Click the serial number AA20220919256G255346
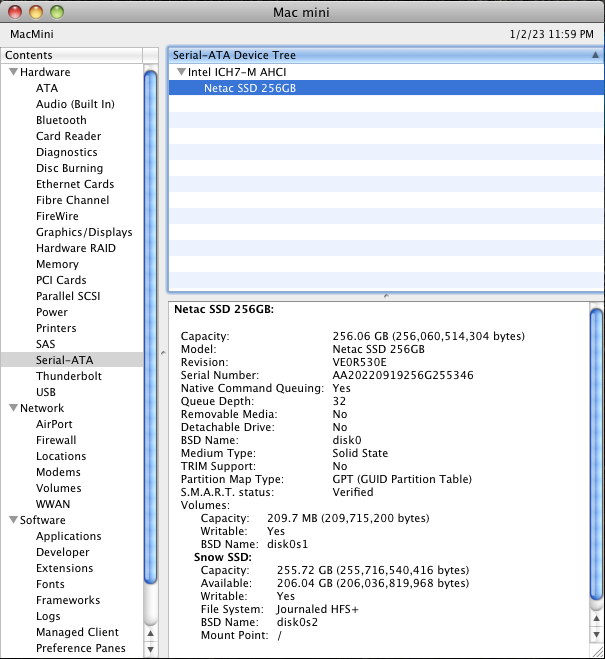This screenshot has width=605, height=659. click(x=403, y=375)
